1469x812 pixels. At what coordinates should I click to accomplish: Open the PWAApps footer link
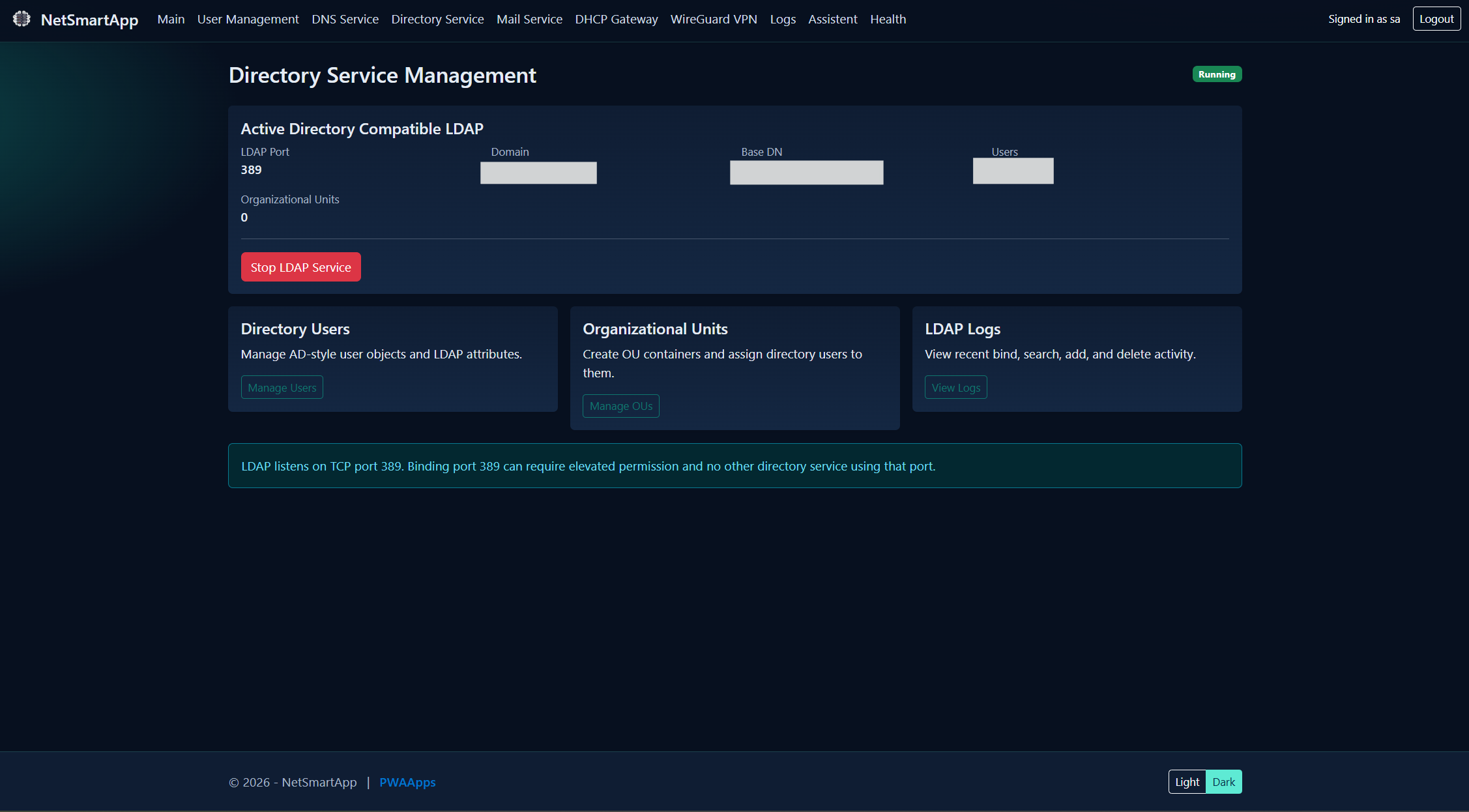tap(407, 782)
